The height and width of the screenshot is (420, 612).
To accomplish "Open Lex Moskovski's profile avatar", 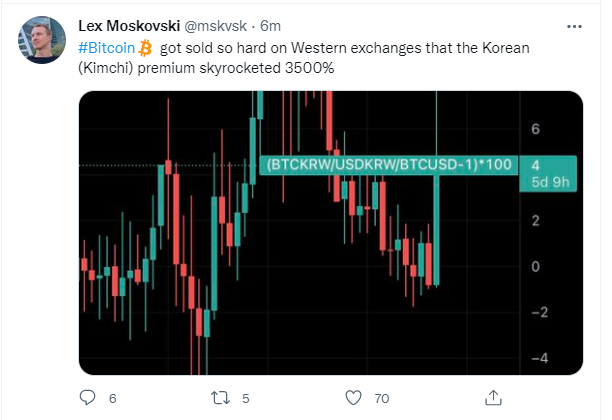I will pos(42,40).
